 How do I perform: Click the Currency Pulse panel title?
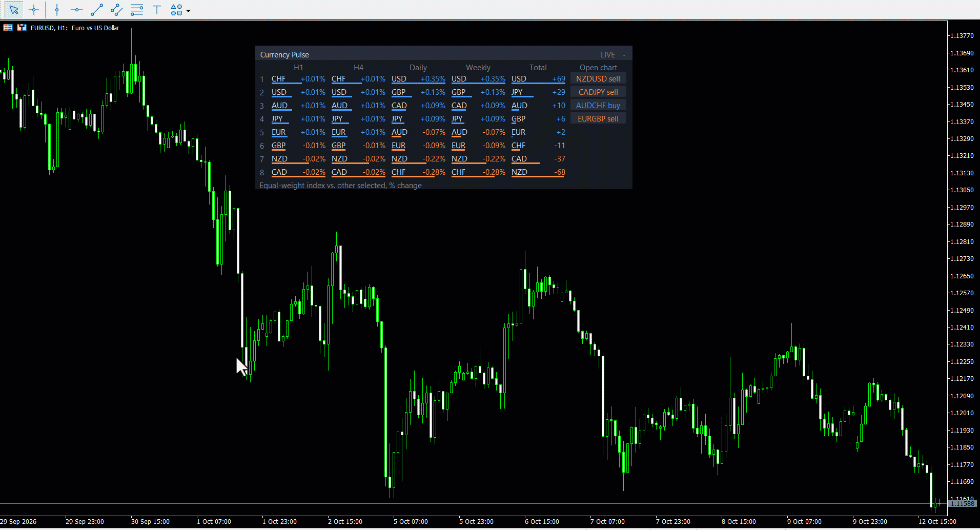(284, 55)
